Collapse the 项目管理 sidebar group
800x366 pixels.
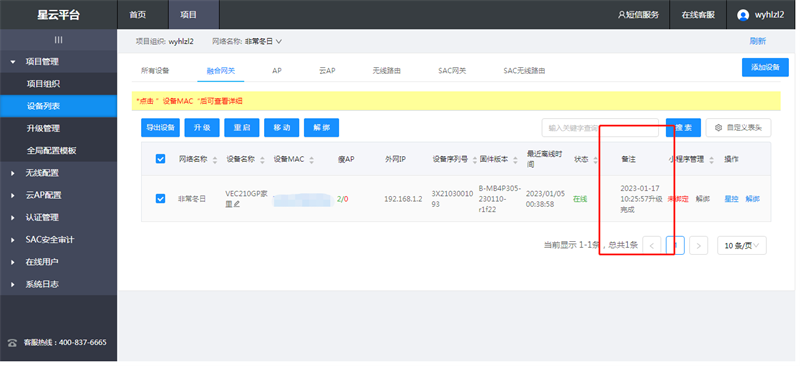pos(59,62)
